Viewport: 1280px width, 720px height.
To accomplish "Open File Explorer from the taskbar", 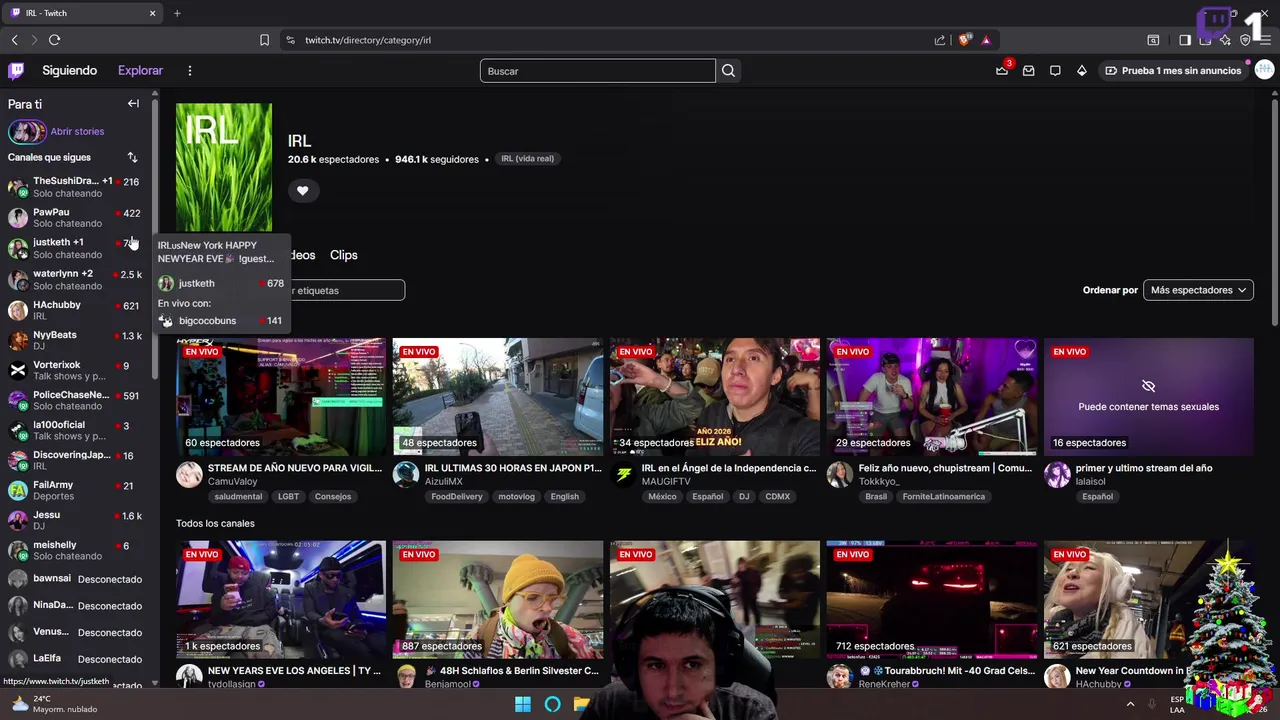I will pos(581,705).
